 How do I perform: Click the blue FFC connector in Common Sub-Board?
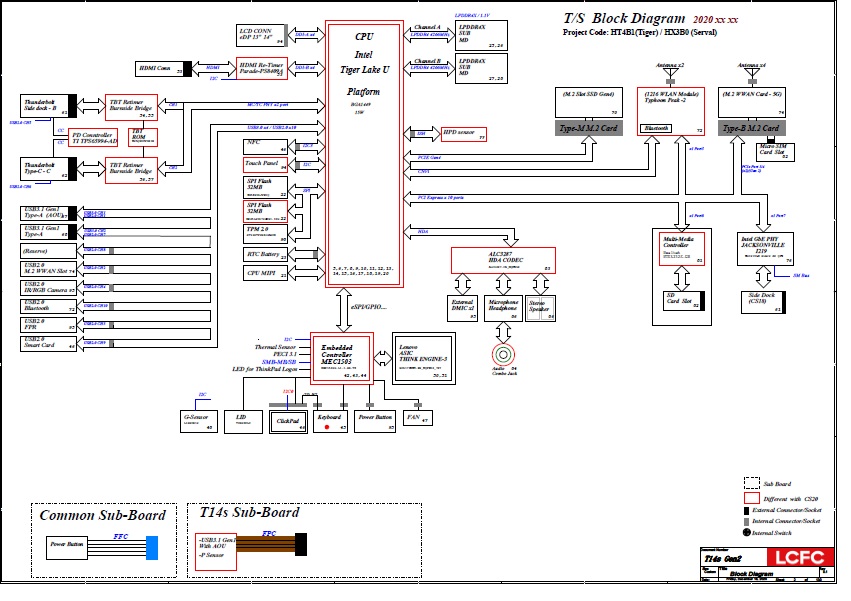tap(152, 548)
